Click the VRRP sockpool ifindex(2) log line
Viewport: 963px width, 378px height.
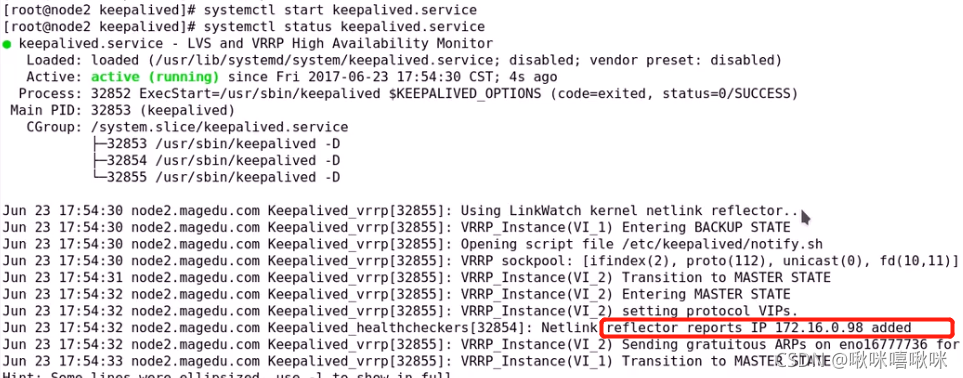coord(481,261)
